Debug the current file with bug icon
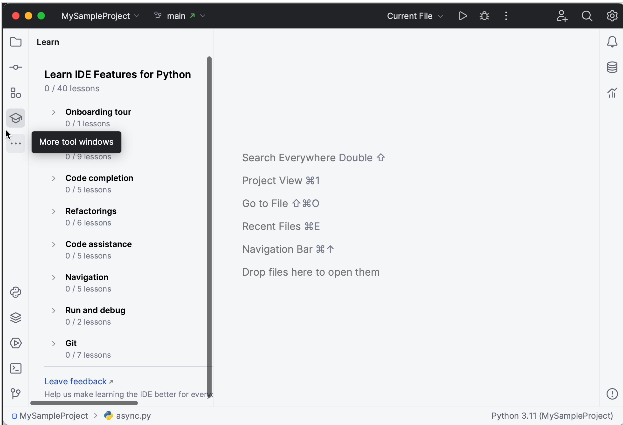The height and width of the screenshot is (425, 623). coord(484,16)
